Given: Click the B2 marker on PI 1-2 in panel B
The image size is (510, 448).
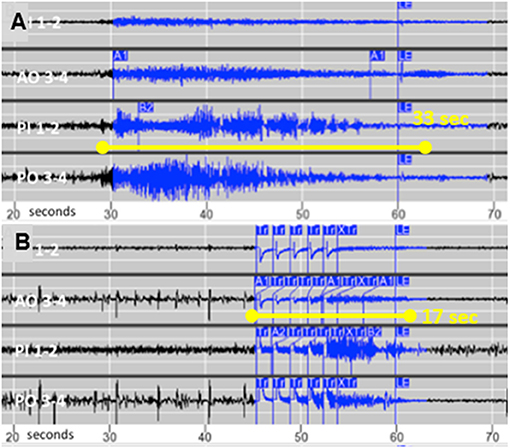Looking at the screenshot, I should point(374,332).
